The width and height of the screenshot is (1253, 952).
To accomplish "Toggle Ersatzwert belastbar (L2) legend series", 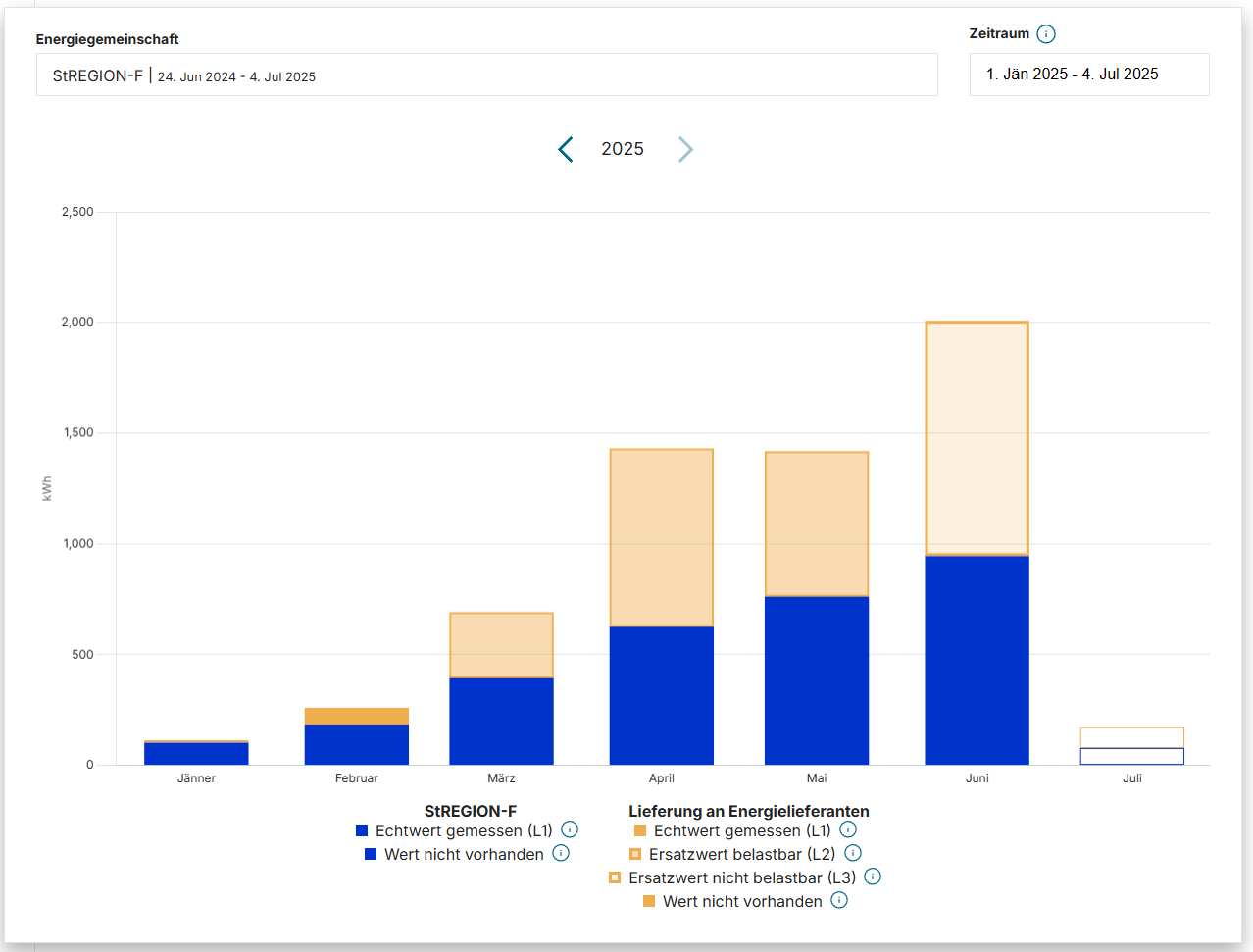I will 741,854.
